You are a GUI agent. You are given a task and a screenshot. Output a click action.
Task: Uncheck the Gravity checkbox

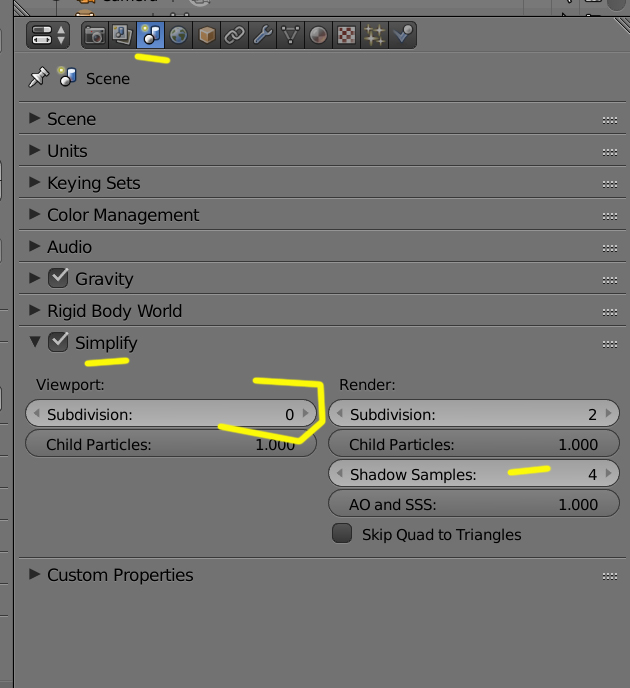[x=59, y=279]
